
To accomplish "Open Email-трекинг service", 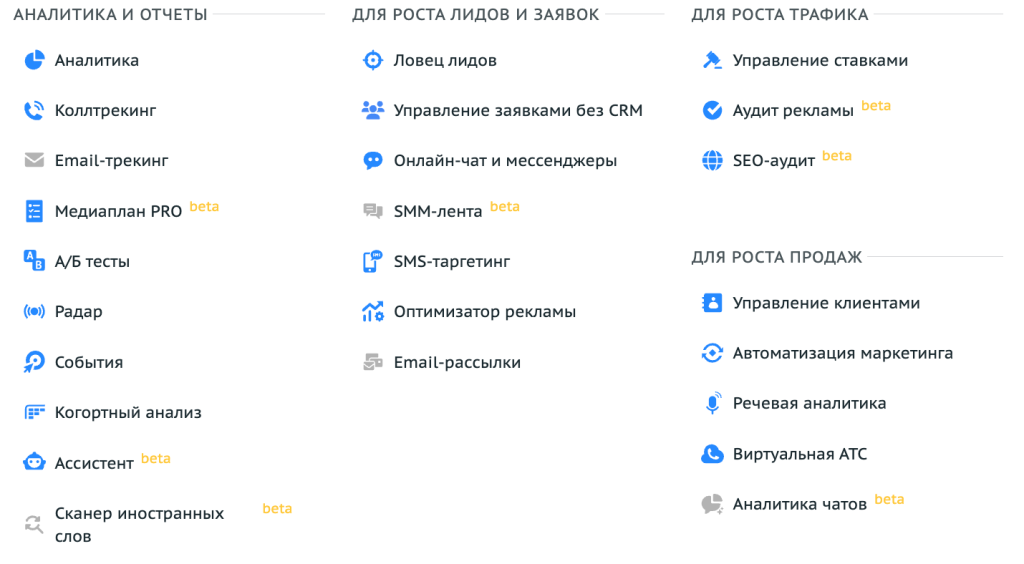I will pyautogui.click(x=112, y=160).
